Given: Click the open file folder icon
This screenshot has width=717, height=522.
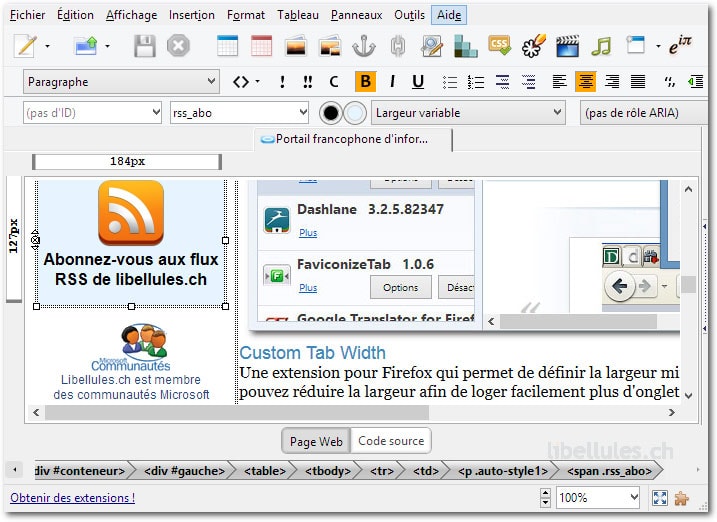Looking at the screenshot, I should click(86, 46).
